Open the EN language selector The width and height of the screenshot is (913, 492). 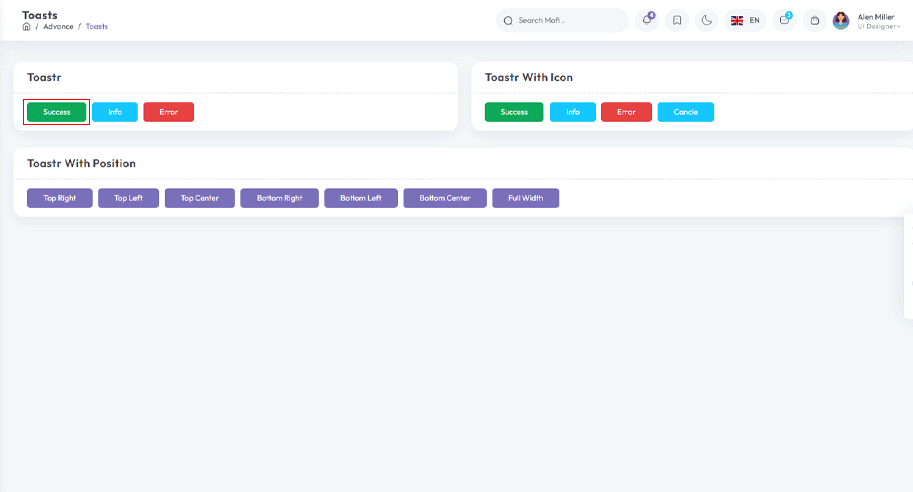(x=745, y=20)
